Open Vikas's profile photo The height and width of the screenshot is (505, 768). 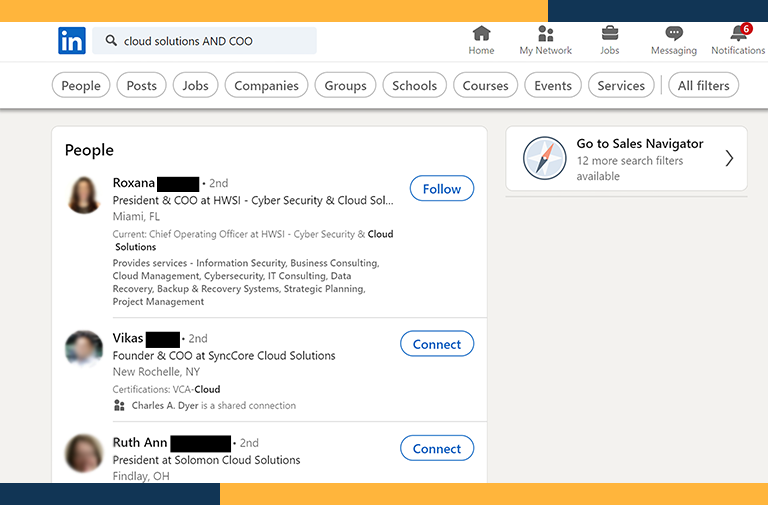point(84,349)
